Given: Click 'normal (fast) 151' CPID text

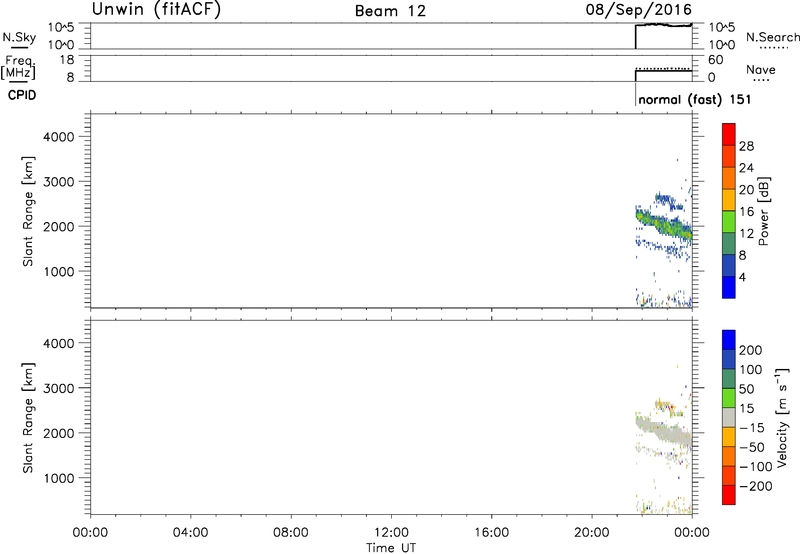Looking at the screenshot, I should 694,99.
